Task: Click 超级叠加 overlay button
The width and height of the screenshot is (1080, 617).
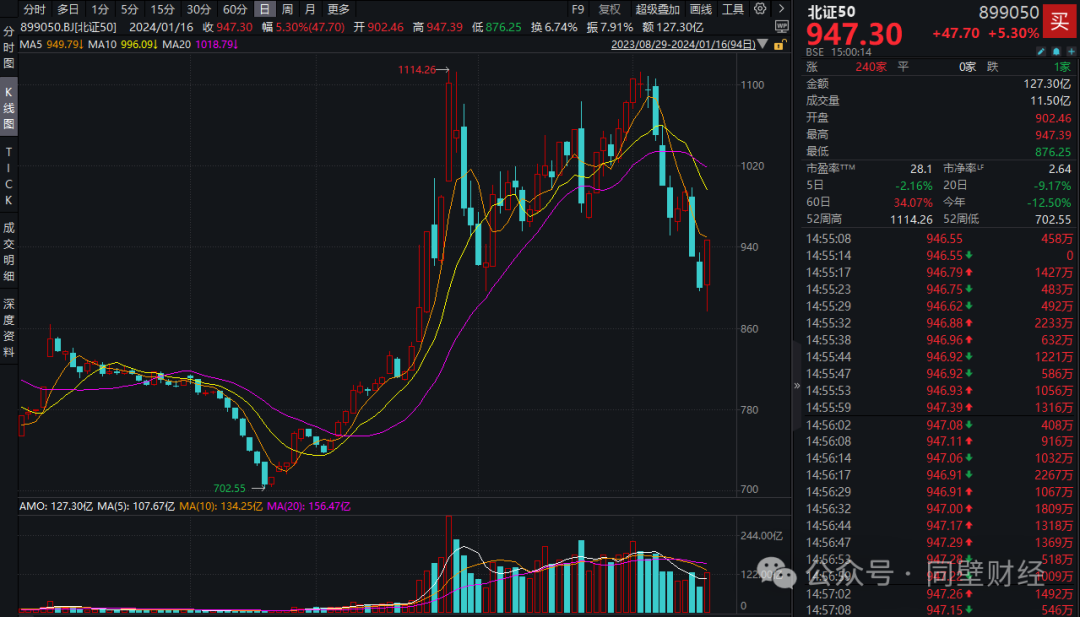Action: point(657,9)
